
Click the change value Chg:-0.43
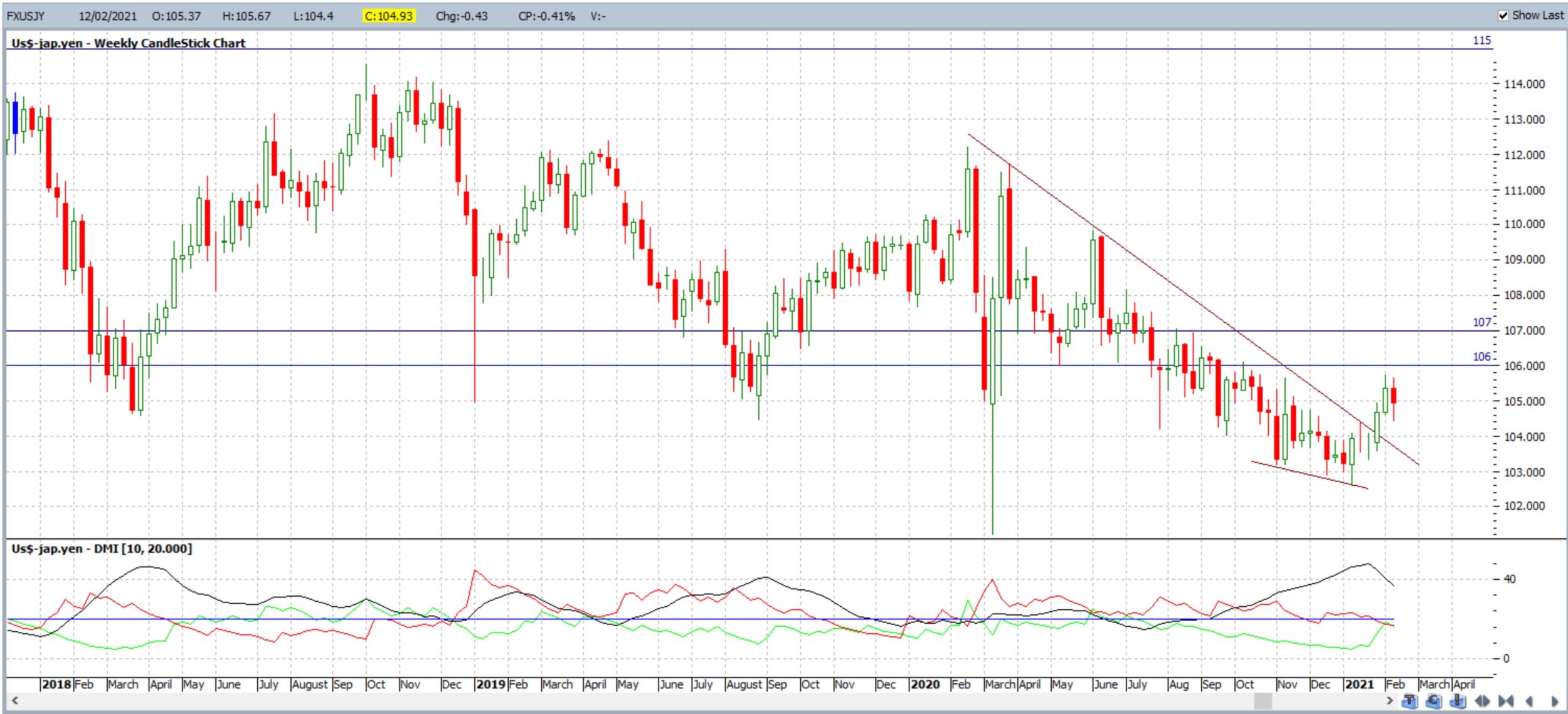click(x=462, y=16)
